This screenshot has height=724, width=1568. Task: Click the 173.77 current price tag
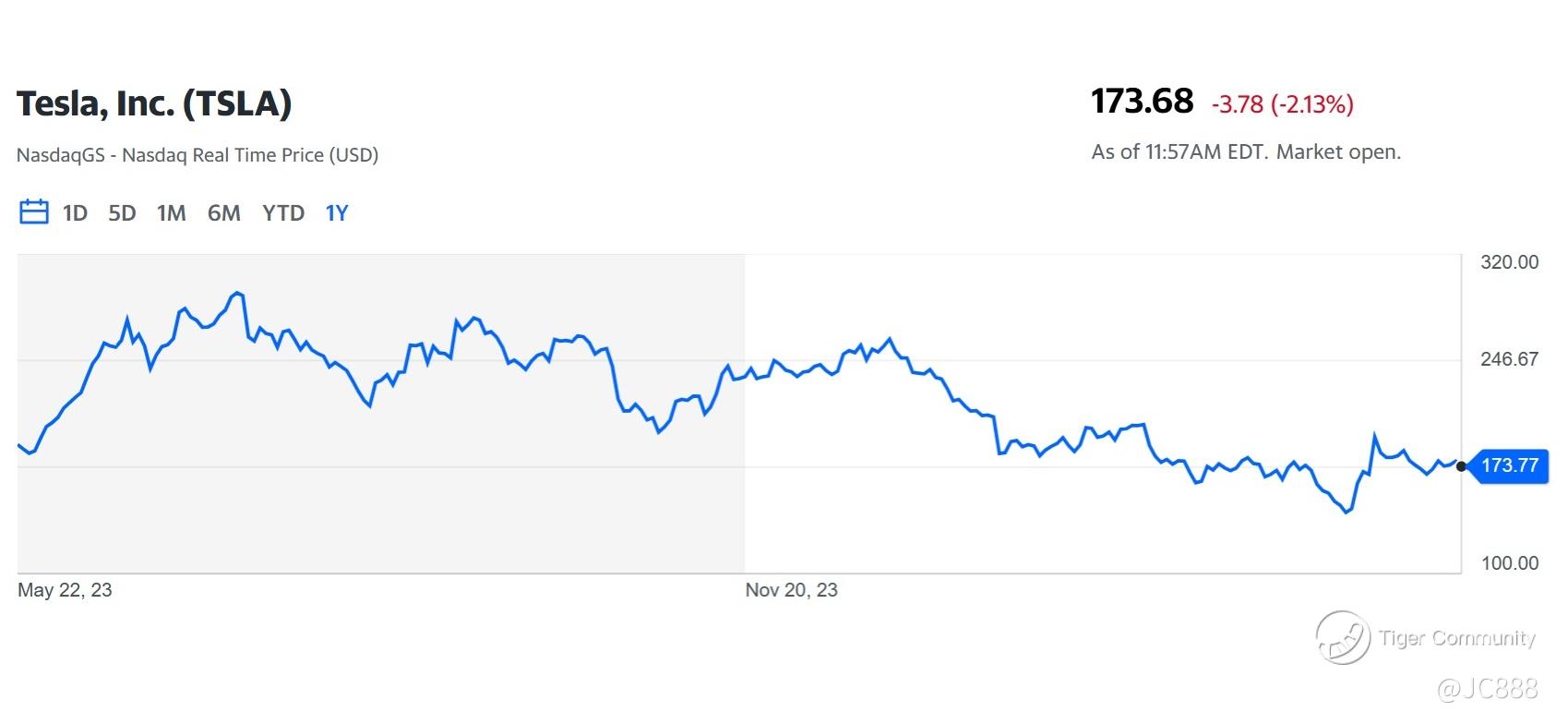(1508, 465)
